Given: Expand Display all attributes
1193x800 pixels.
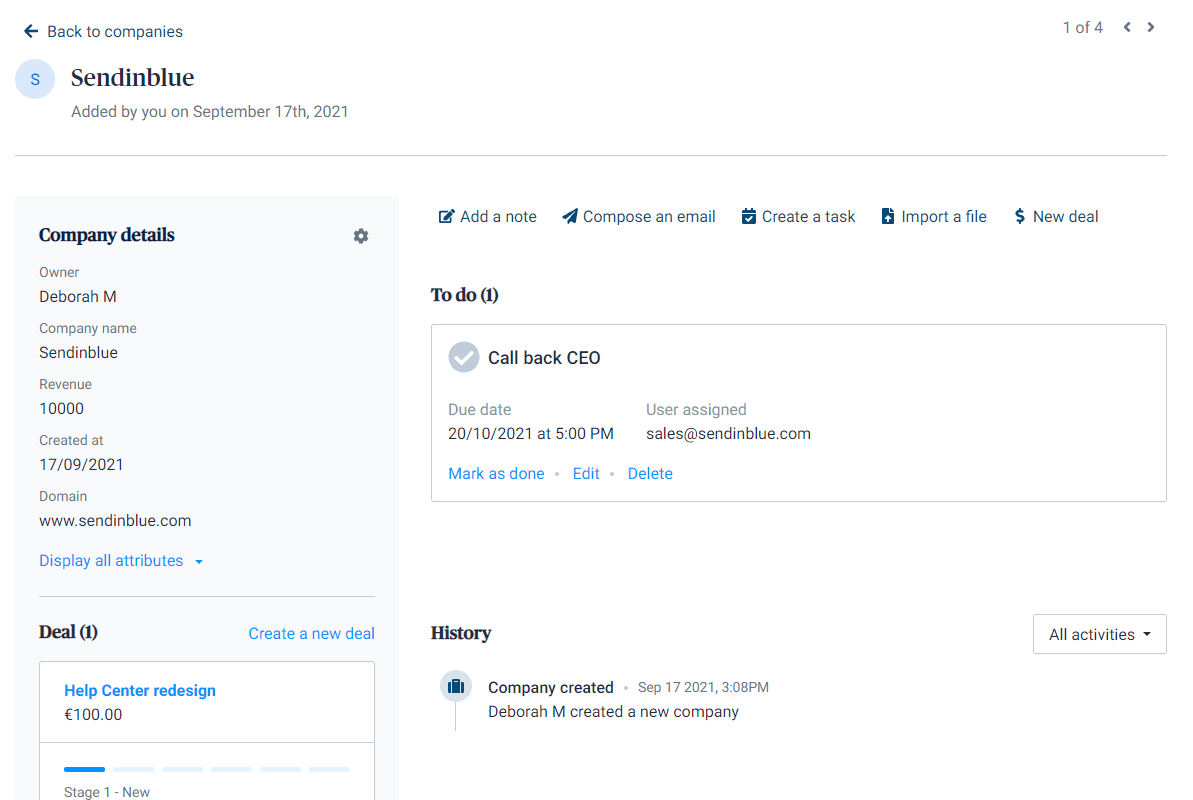Looking at the screenshot, I should (x=112, y=561).
